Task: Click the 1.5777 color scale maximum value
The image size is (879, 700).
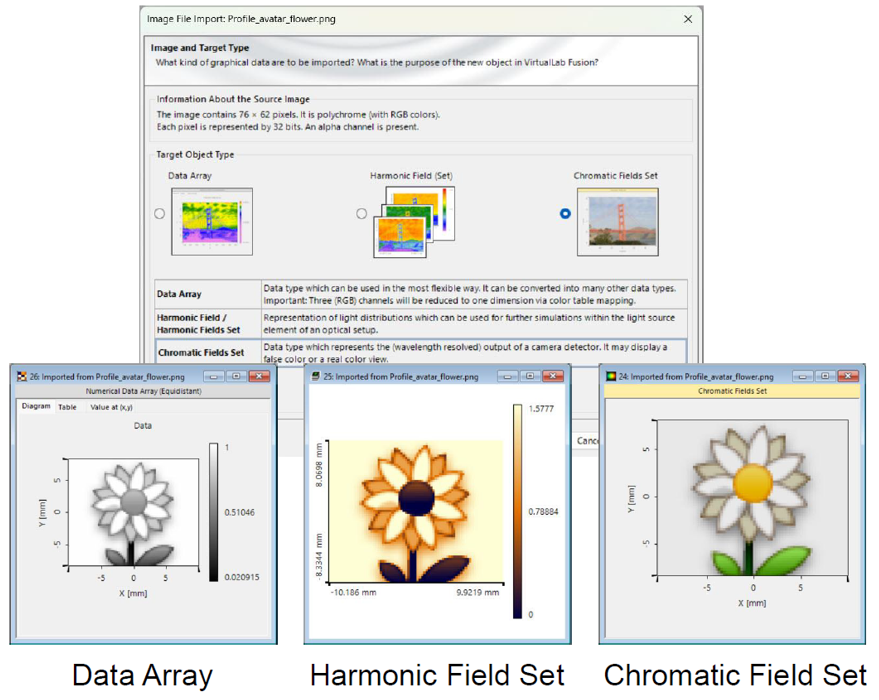Action: [x=542, y=409]
